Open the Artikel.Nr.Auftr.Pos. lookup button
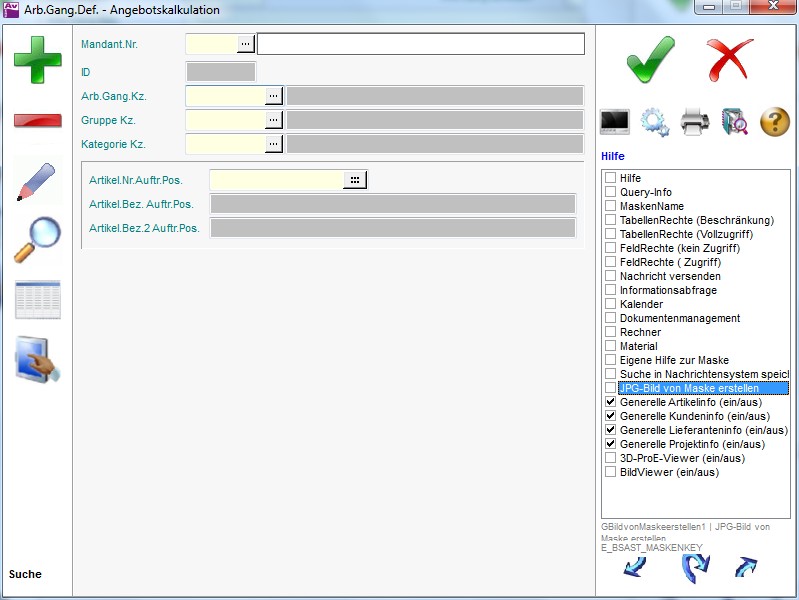799x600 pixels. [355, 180]
